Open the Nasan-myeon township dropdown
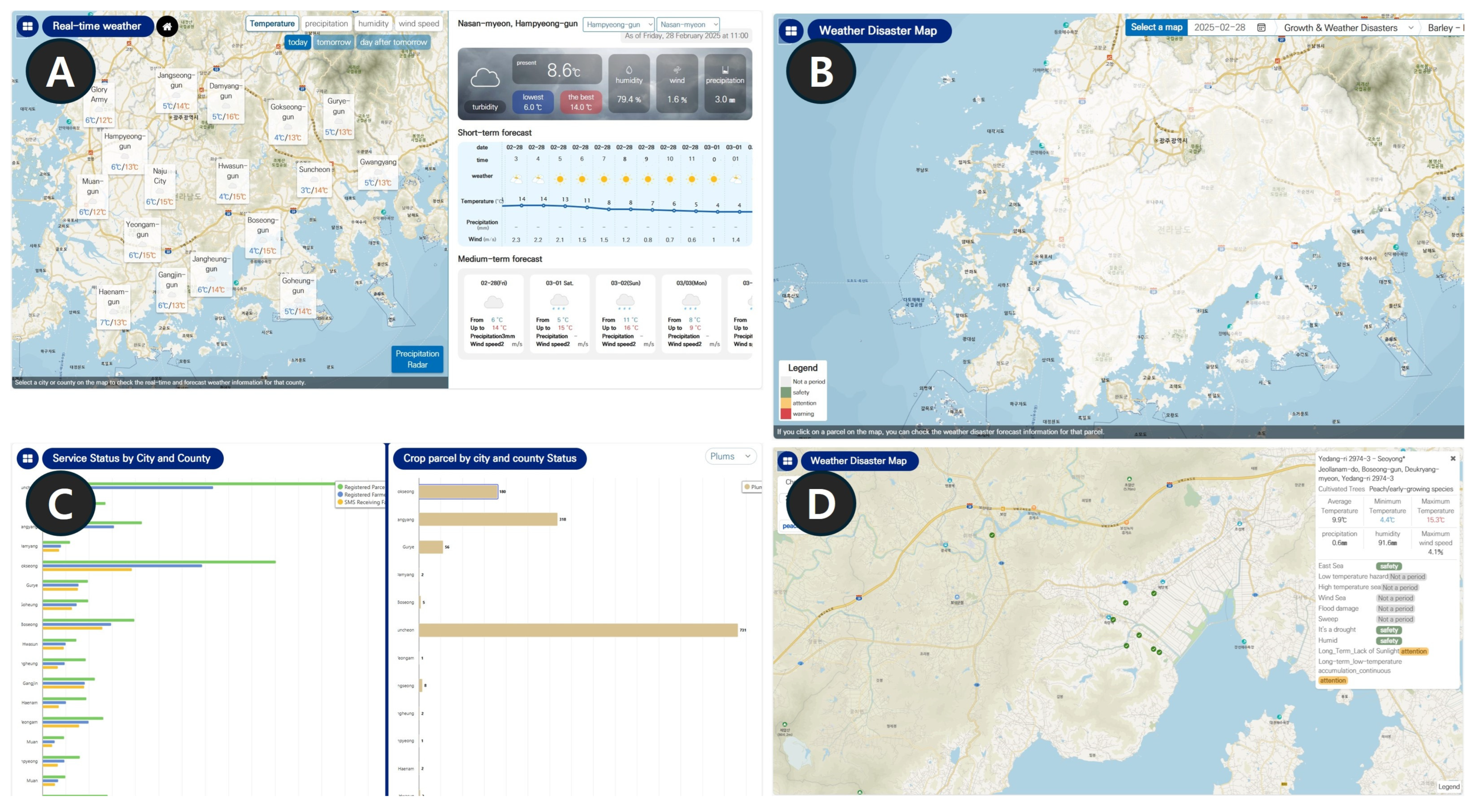 point(688,24)
